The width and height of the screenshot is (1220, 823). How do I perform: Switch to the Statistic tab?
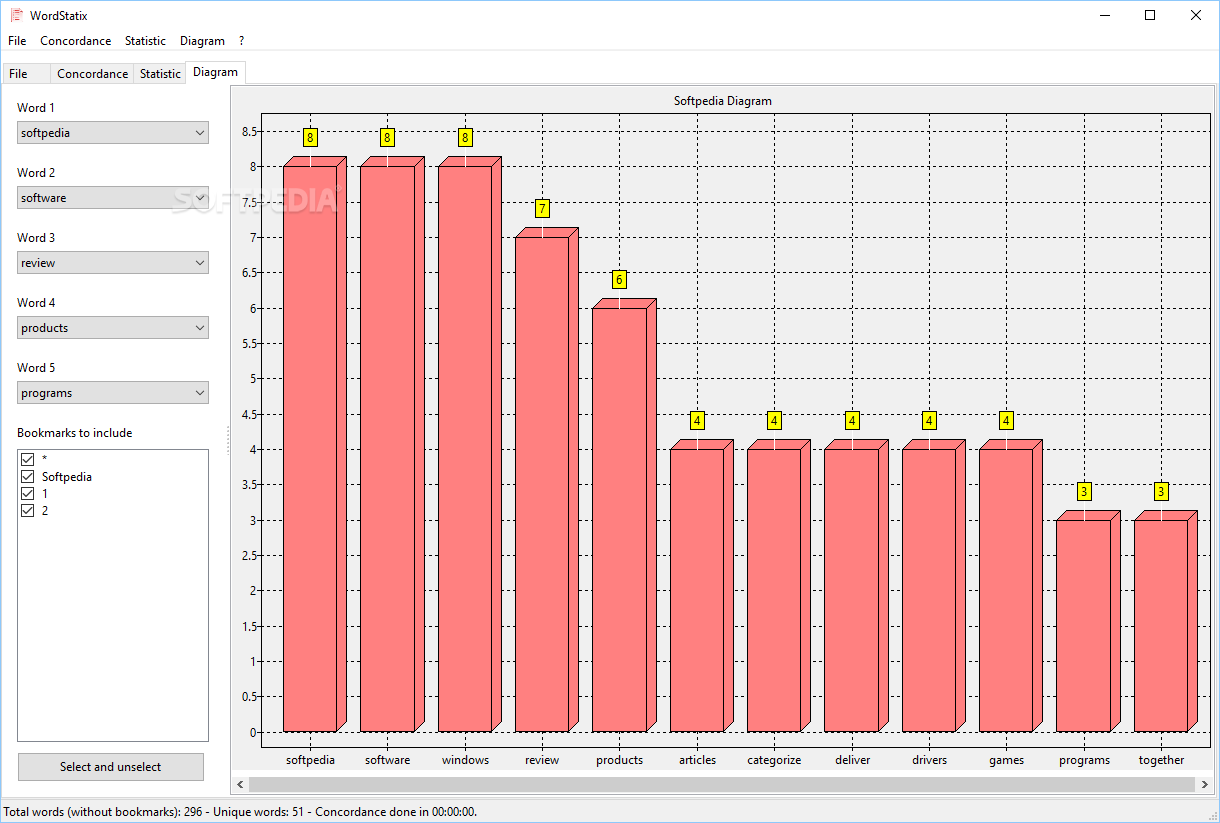coord(160,73)
